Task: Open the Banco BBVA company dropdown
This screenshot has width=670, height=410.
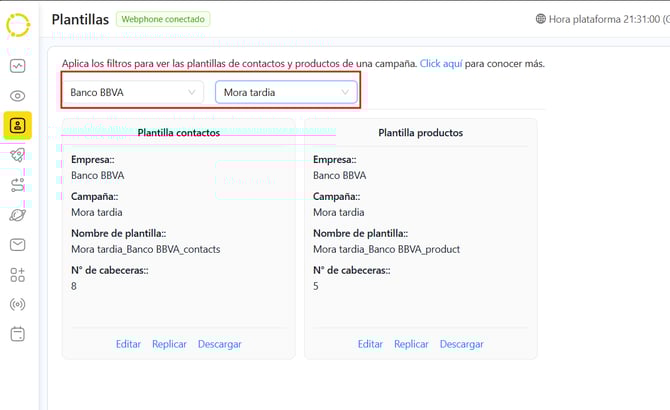Action: (x=133, y=92)
